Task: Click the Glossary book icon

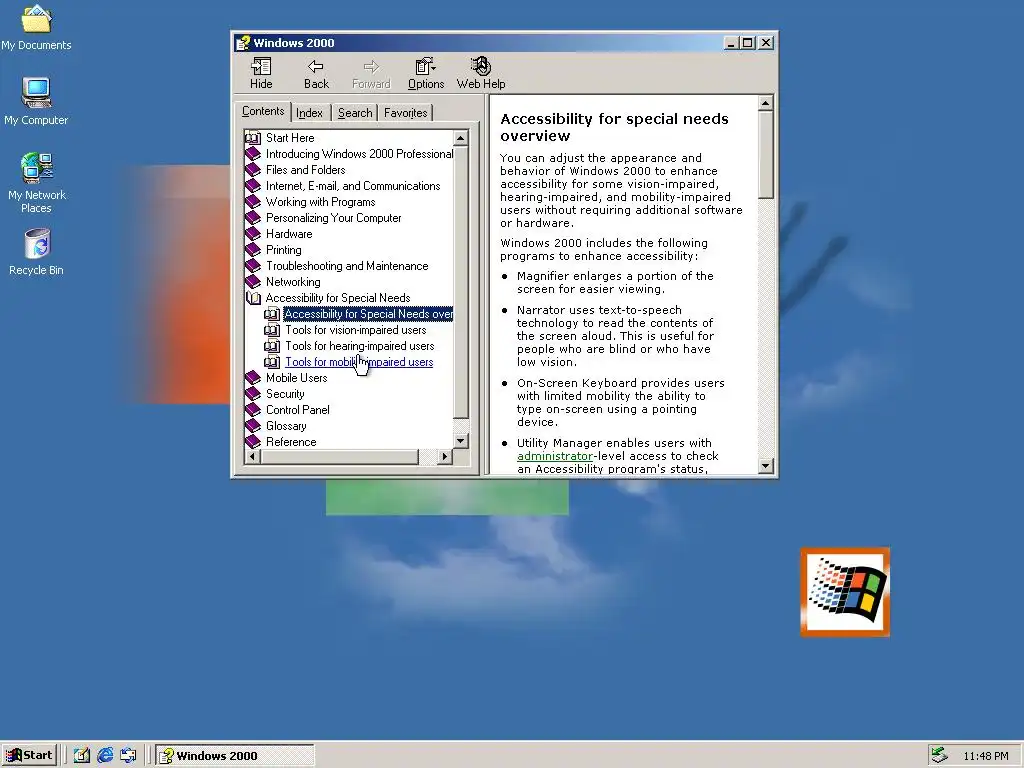Action: (253, 426)
